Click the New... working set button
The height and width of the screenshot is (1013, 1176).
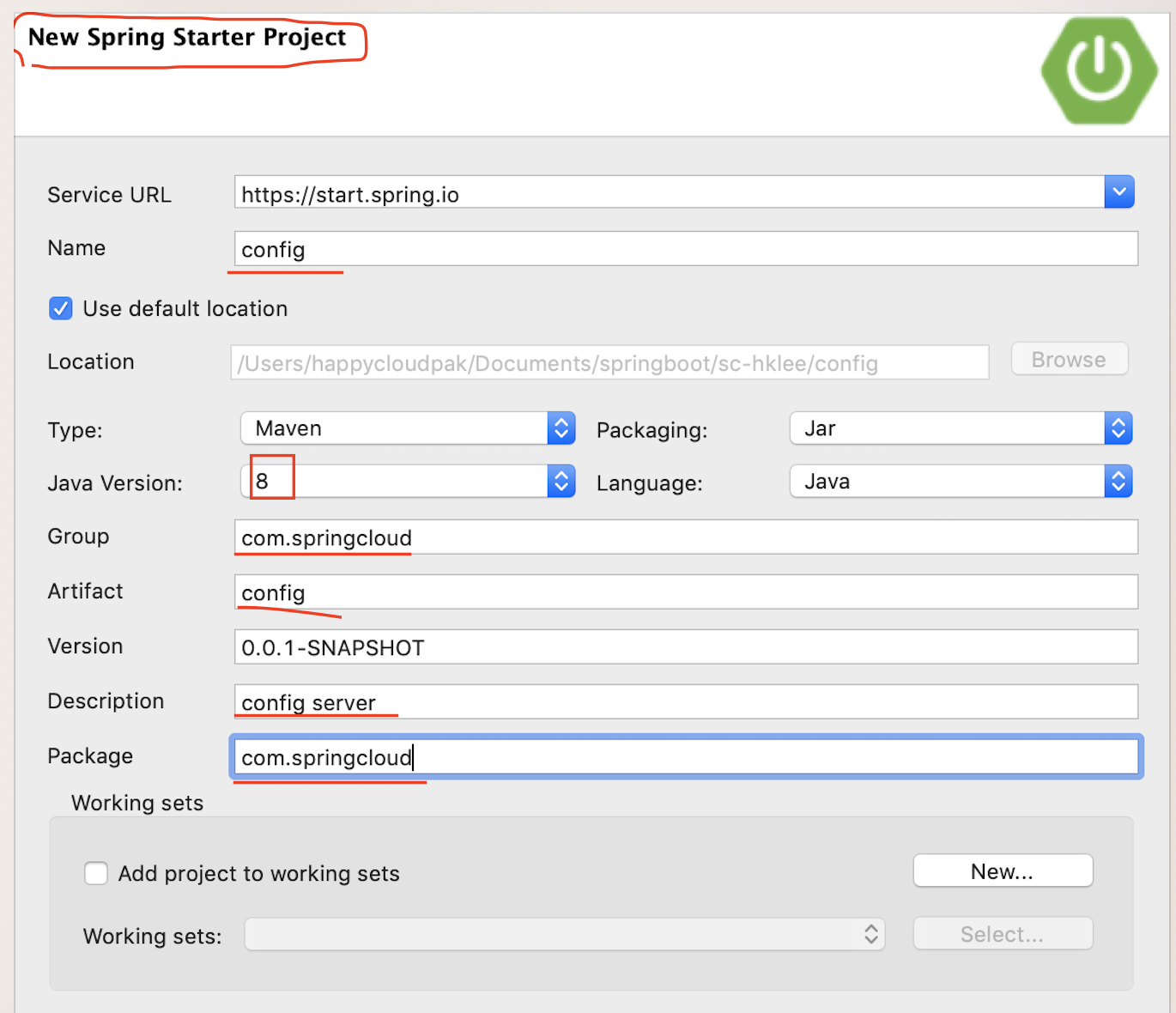(1003, 870)
